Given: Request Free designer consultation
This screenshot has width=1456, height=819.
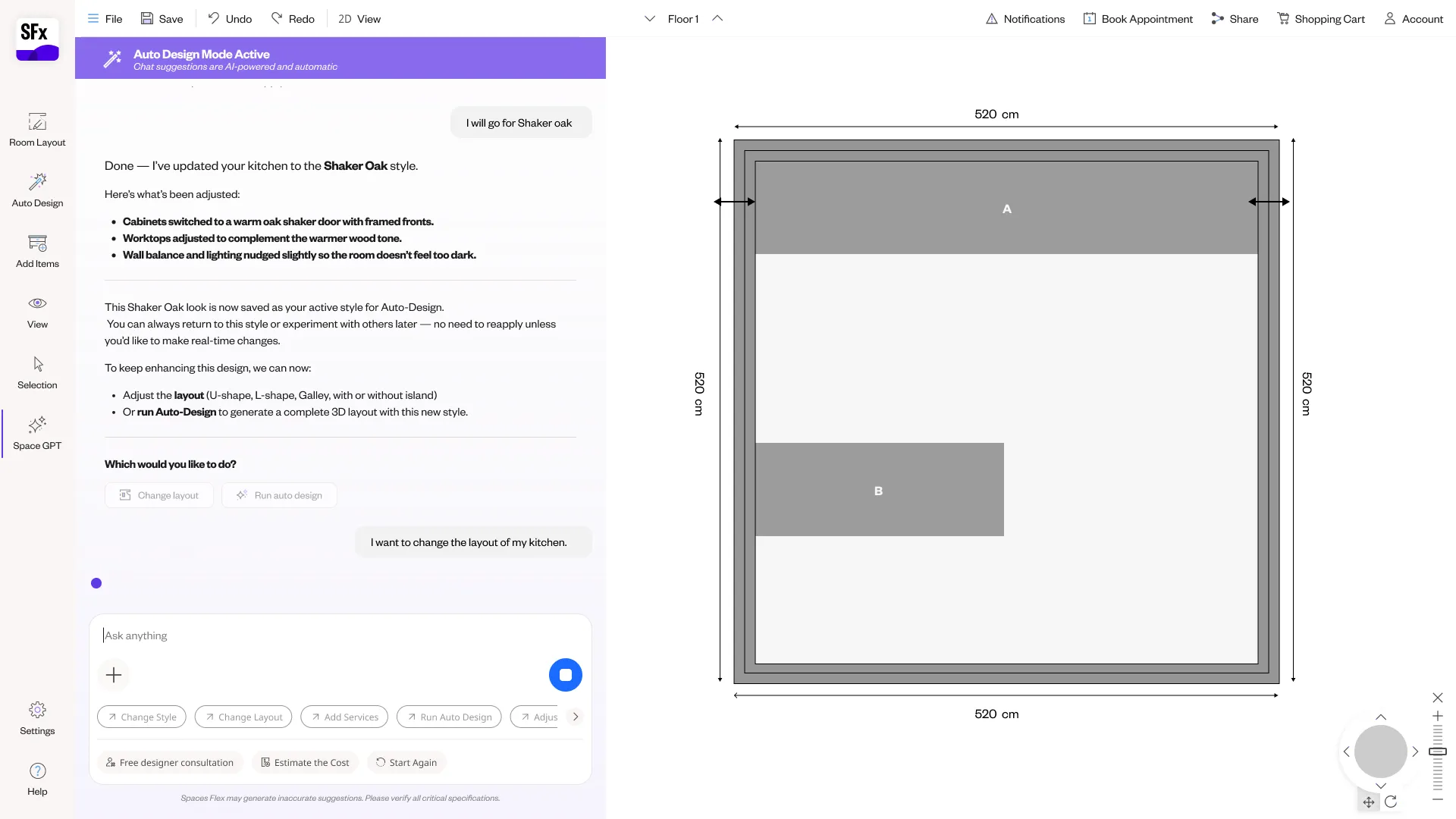Looking at the screenshot, I should click(x=170, y=762).
